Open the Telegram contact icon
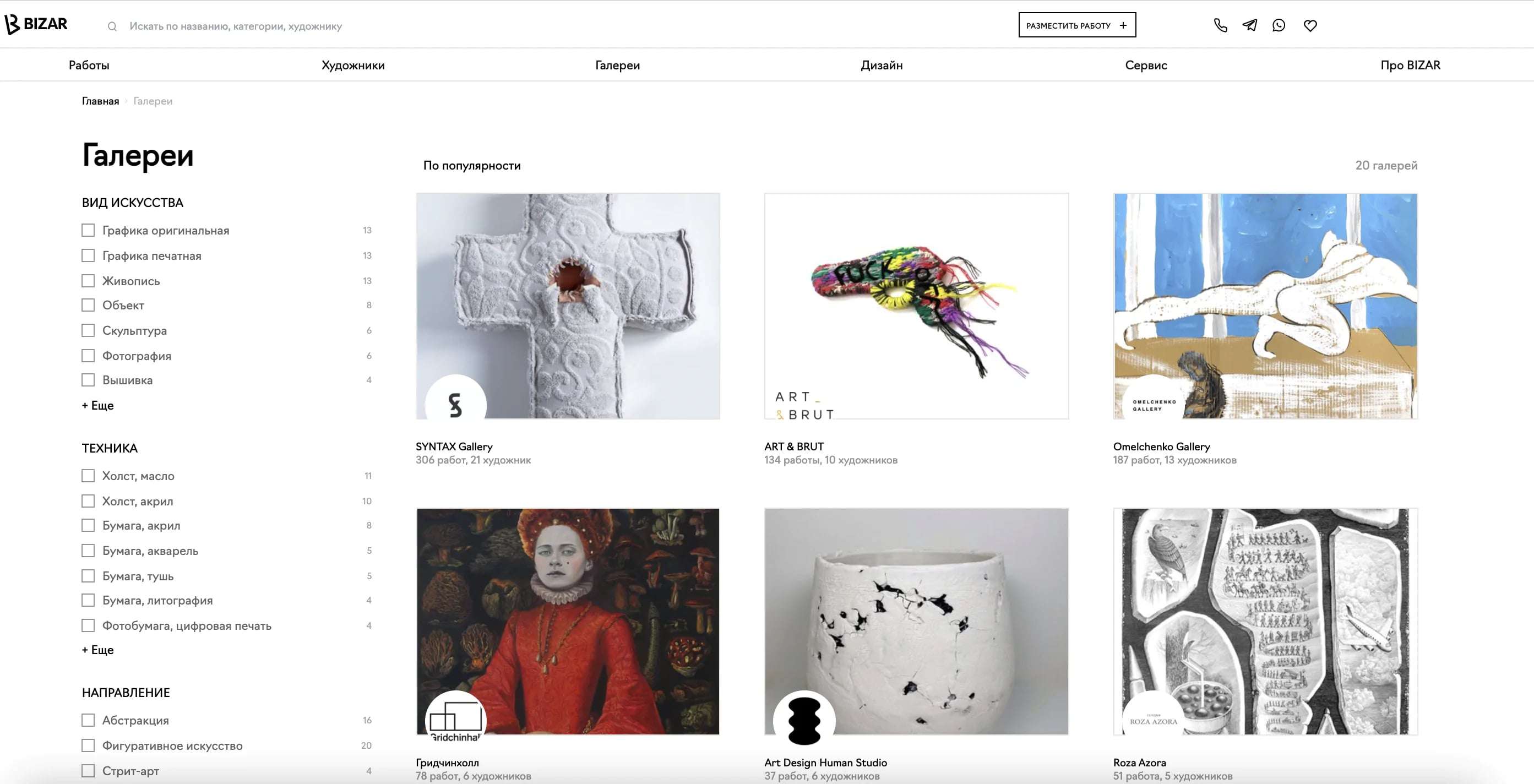Viewport: 1534px width, 784px height. pos(1249,25)
